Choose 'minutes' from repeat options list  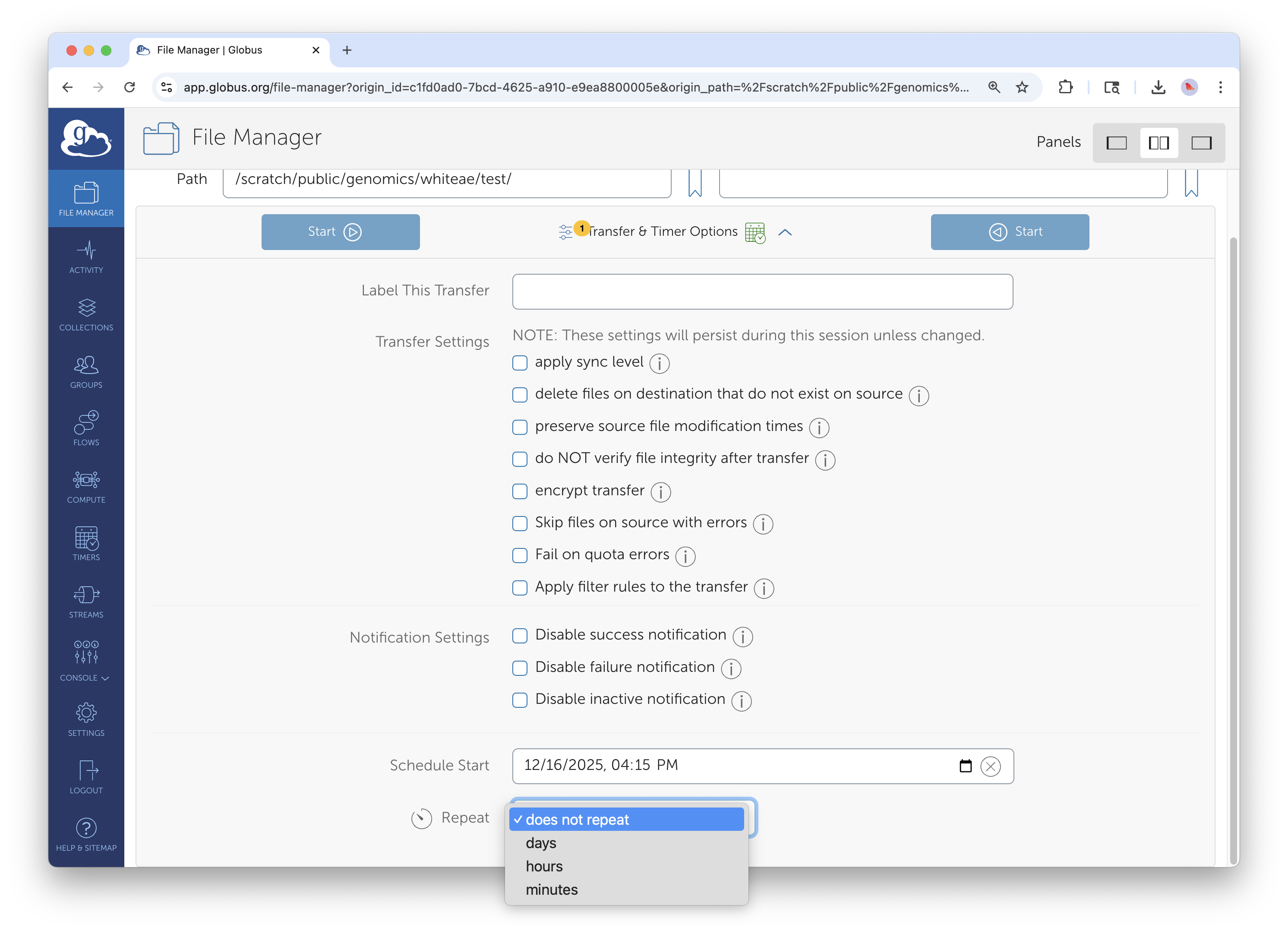[552, 890]
